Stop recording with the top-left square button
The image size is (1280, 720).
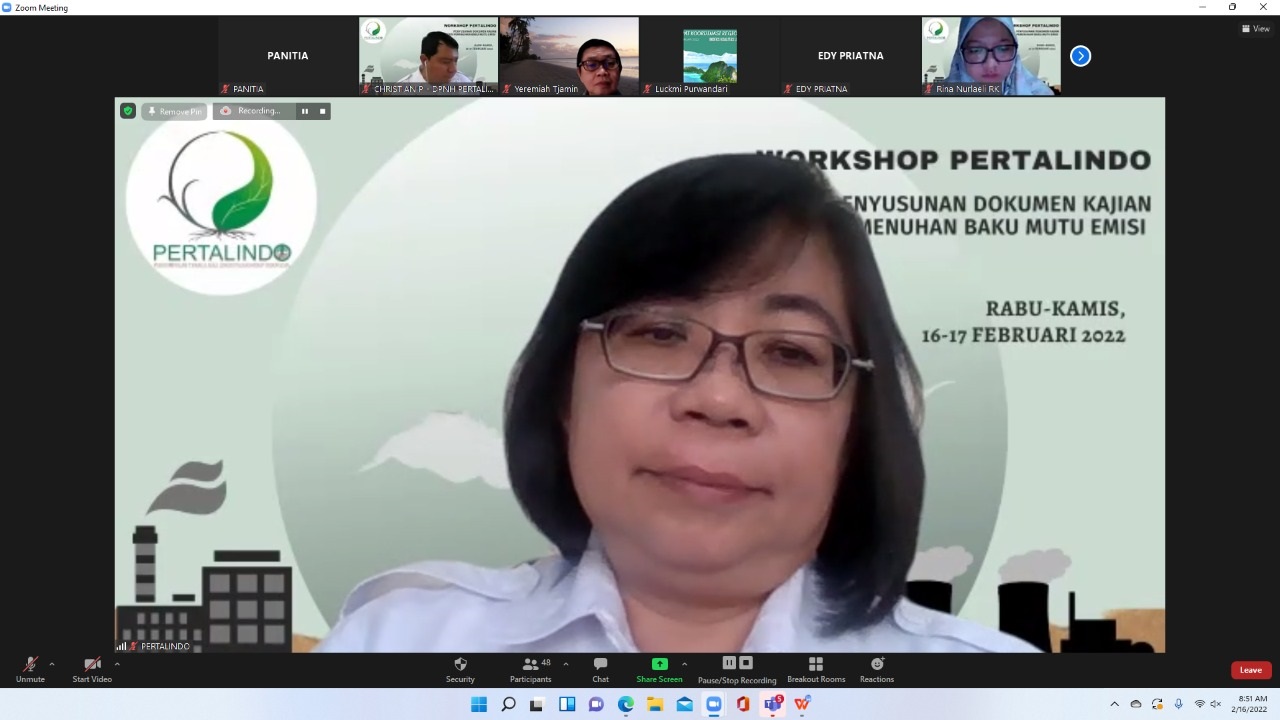coord(322,111)
